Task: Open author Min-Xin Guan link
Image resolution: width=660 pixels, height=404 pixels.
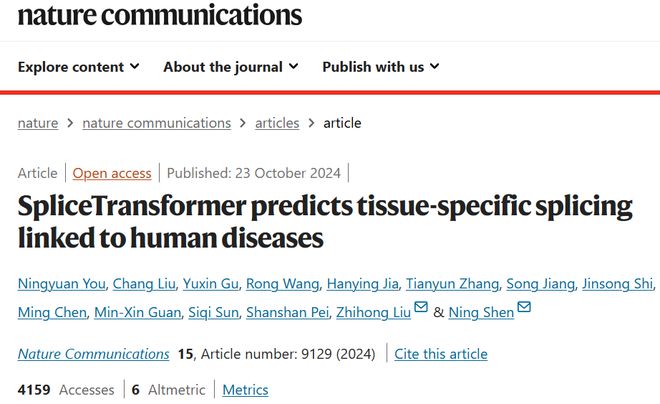Action: (138, 313)
